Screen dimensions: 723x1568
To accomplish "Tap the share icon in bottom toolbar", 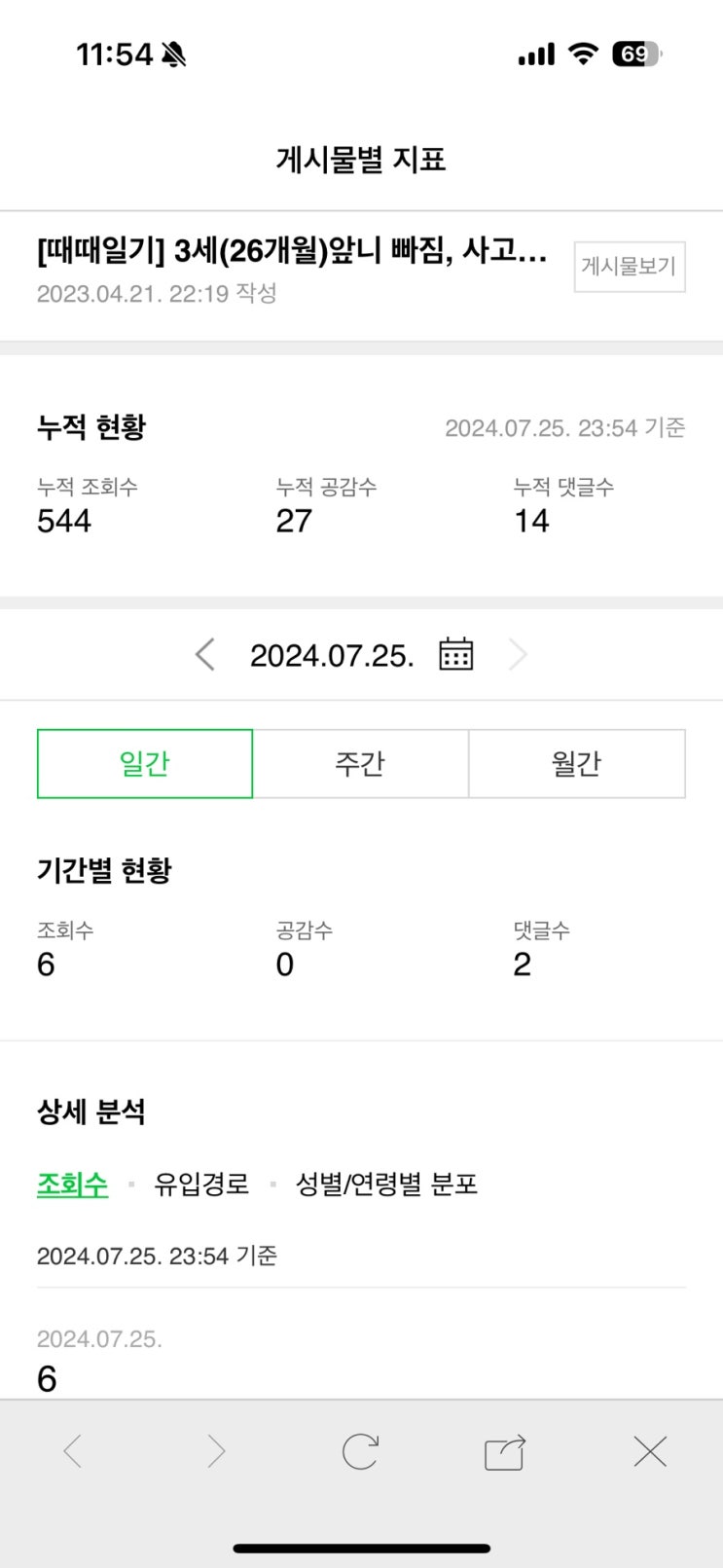I will pos(505,1452).
